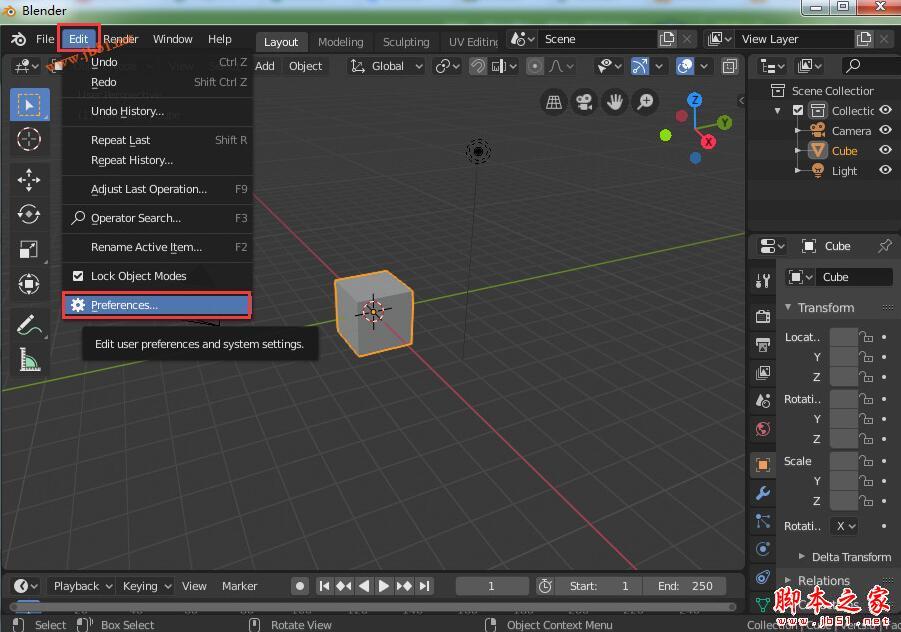Open the Playback dropdown
The height and width of the screenshot is (632, 901).
pyautogui.click(x=82, y=586)
